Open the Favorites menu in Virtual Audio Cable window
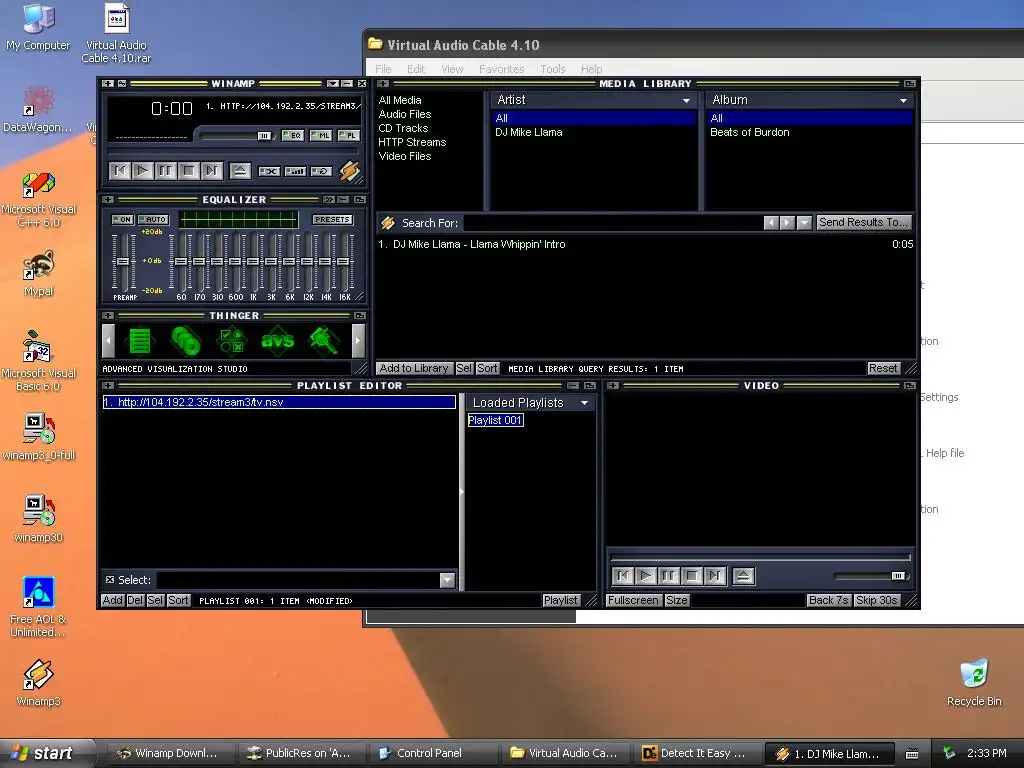Viewport: 1024px width, 768px height. tap(502, 69)
